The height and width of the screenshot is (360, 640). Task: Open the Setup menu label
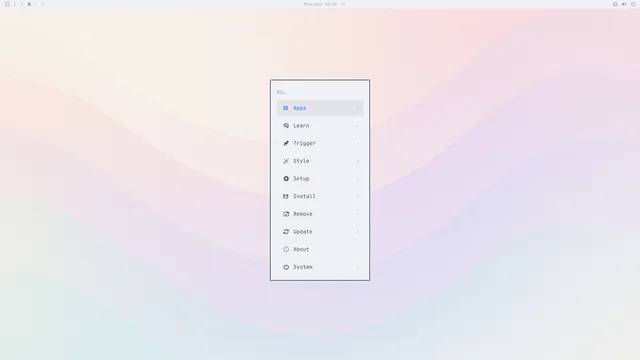[301, 179]
